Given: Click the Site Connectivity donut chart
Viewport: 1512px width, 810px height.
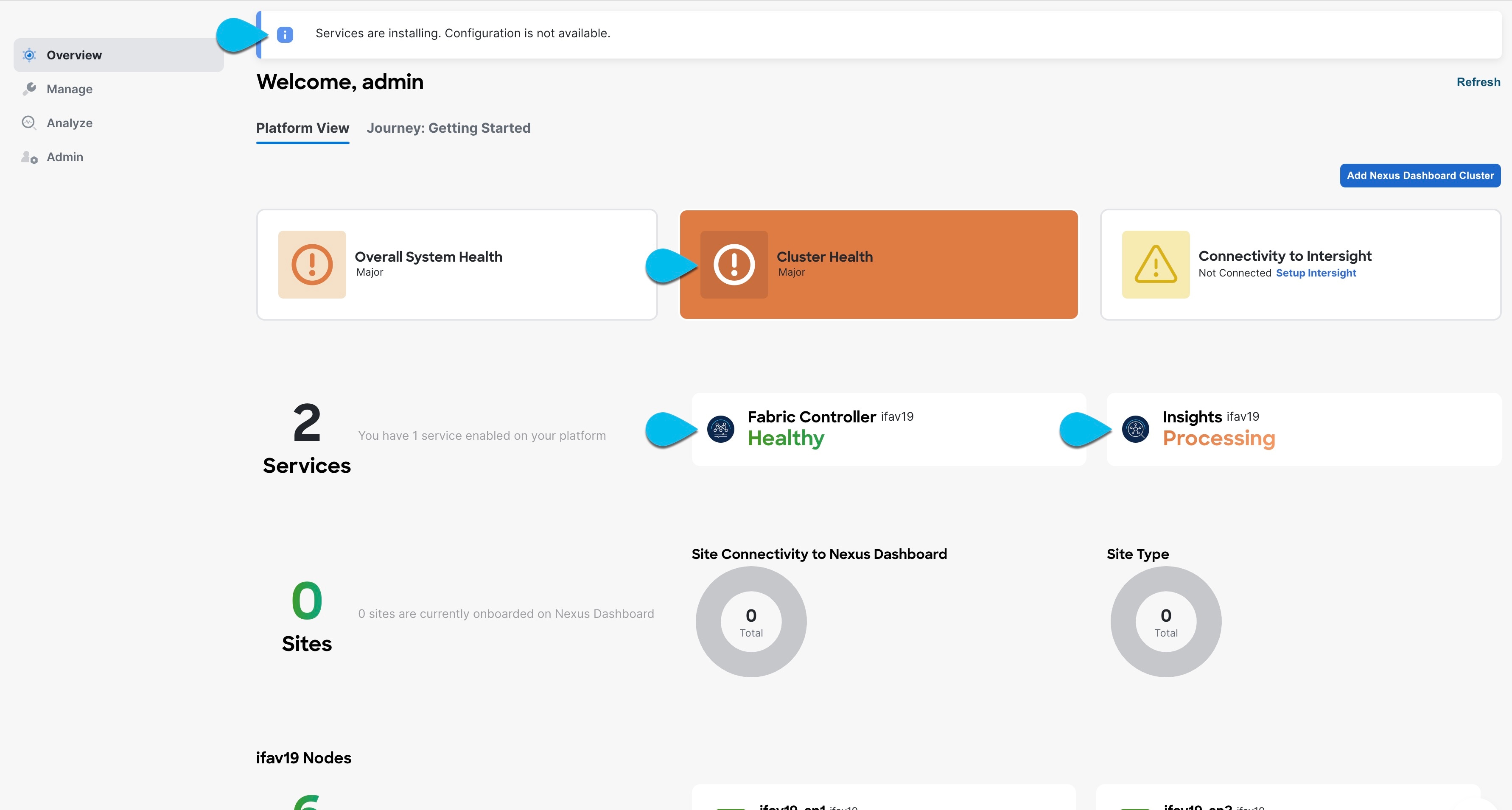Looking at the screenshot, I should (751, 622).
